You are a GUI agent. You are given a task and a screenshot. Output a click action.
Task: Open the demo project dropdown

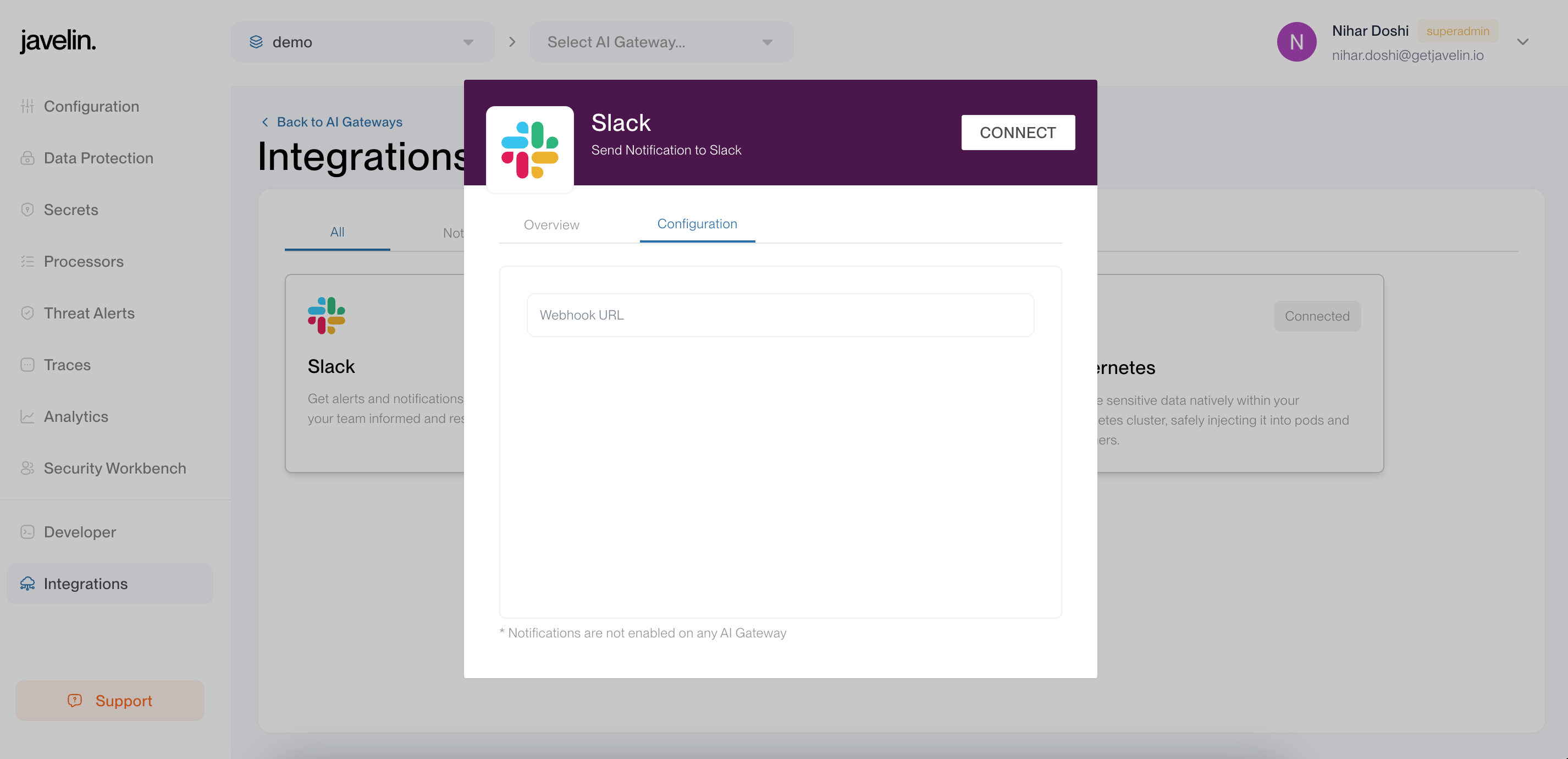click(x=362, y=41)
